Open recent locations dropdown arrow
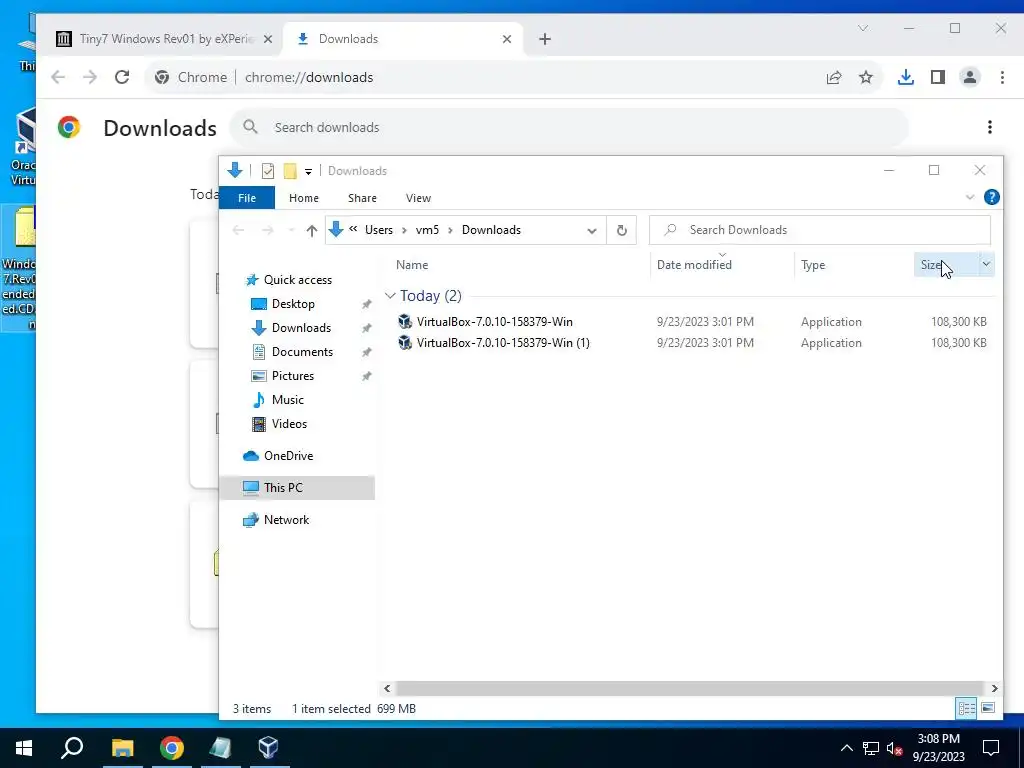 click(x=291, y=230)
